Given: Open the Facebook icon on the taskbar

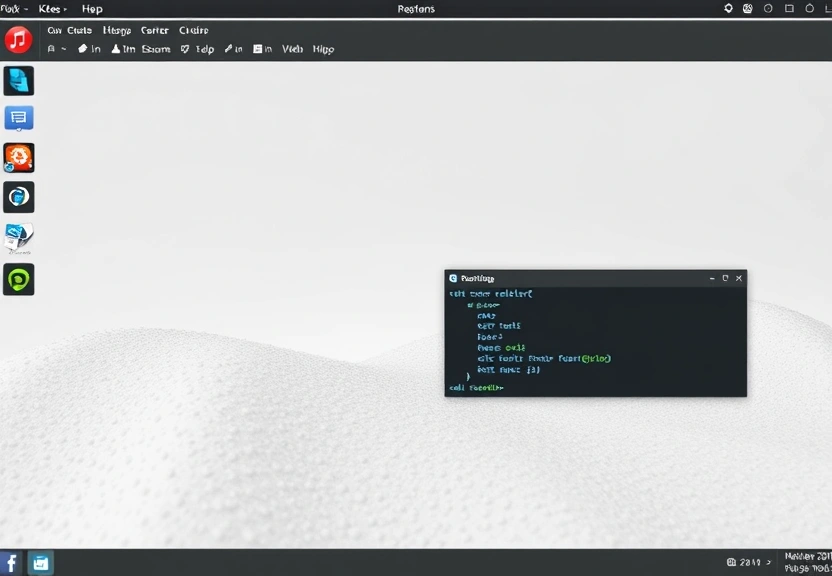Looking at the screenshot, I should (x=11, y=562).
